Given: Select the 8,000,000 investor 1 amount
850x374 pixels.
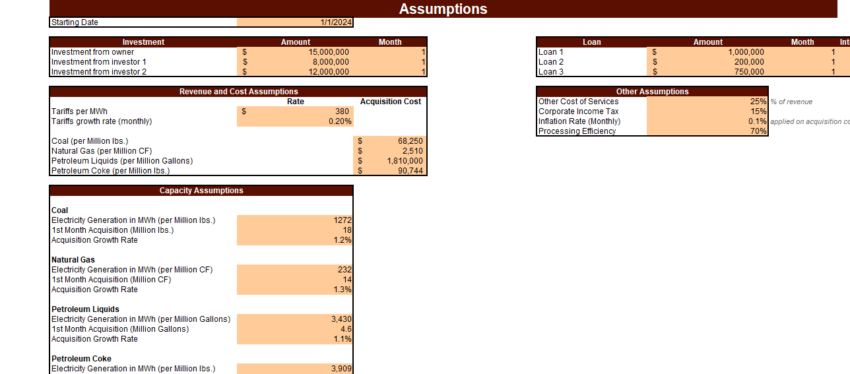Looking at the screenshot, I should tap(295, 62).
